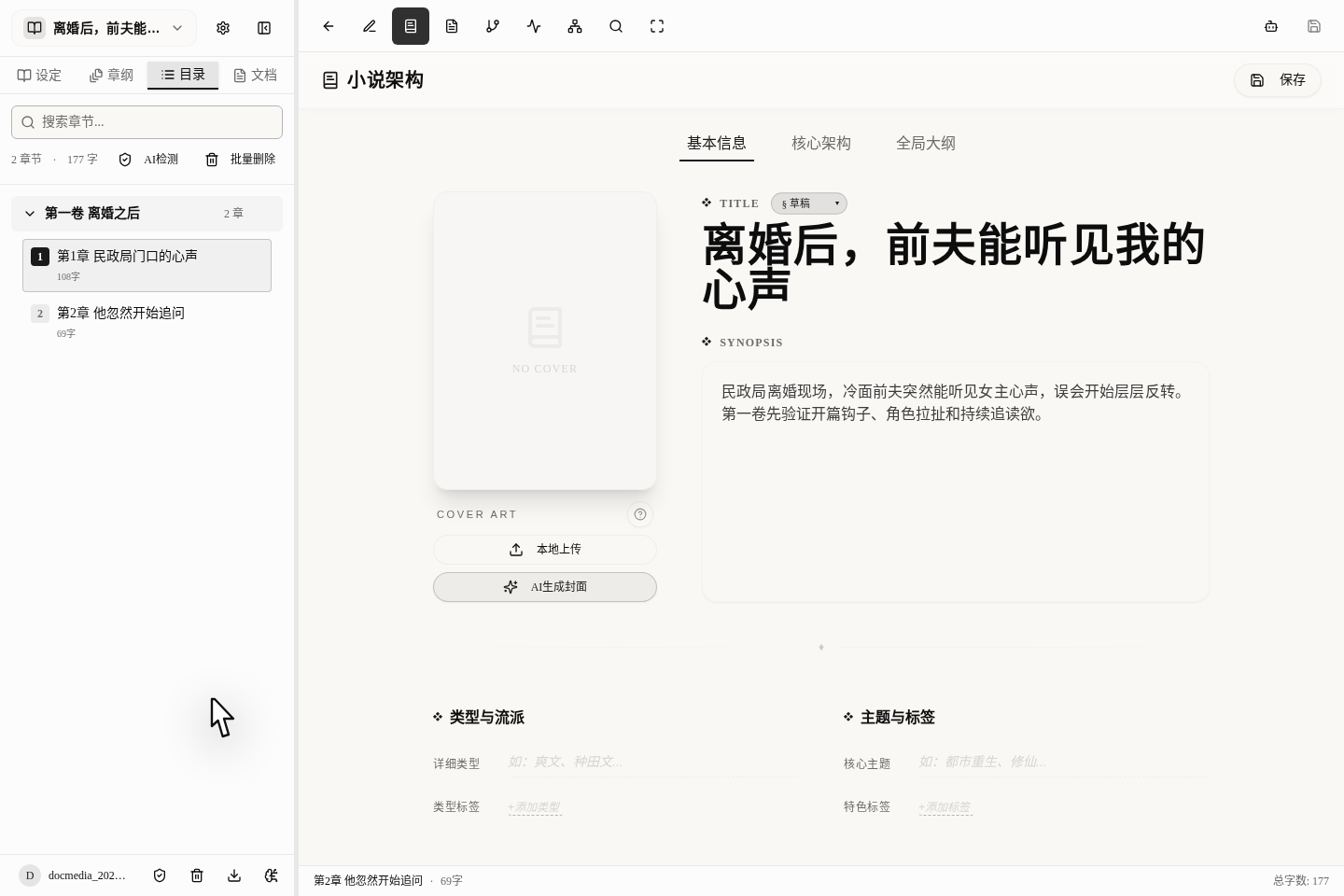Open the document notes icon in top toolbar
Screen dimensions: 1344x896
452,26
